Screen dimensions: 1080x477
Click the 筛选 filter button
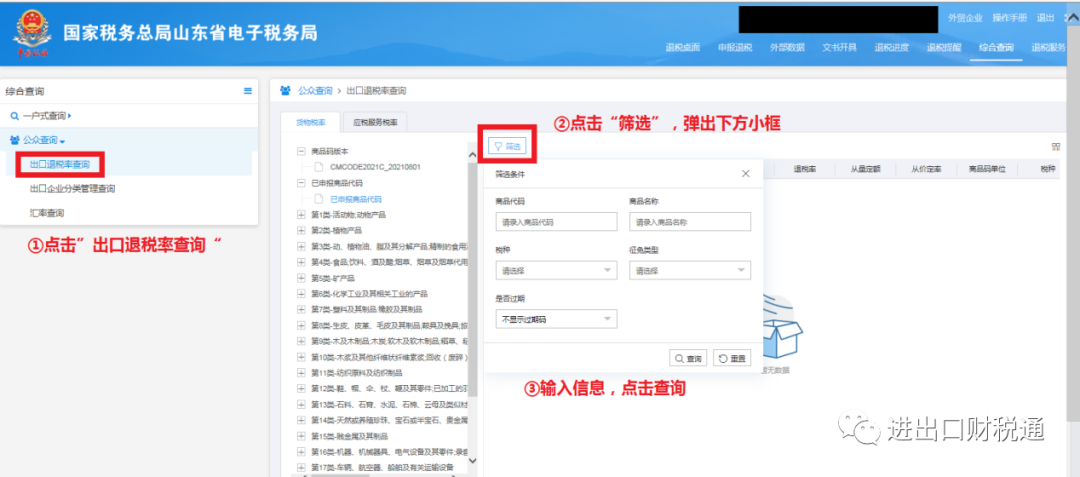(x=508, y=146)
